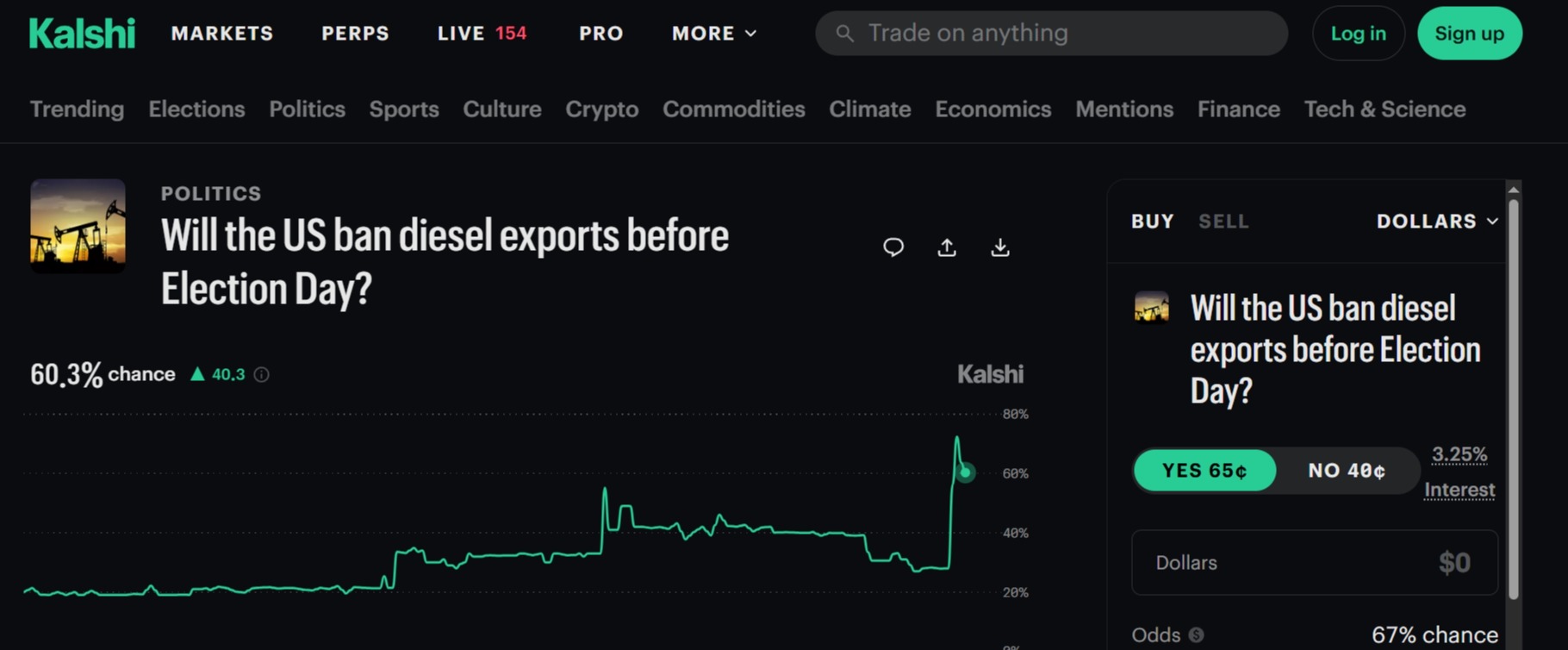Click the 3.25% Interest link
Image resolution: width=1568 pixels, height=650 pixels.
(1459, 472)
